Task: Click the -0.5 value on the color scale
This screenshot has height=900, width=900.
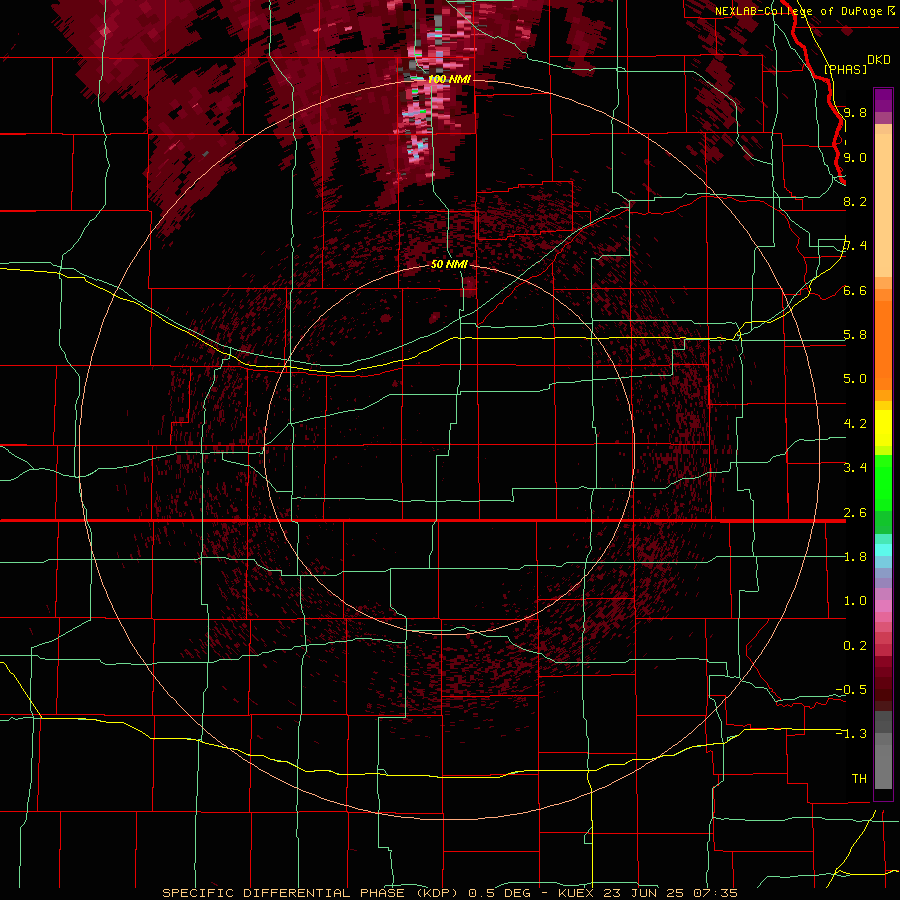Action: (852, 690)
